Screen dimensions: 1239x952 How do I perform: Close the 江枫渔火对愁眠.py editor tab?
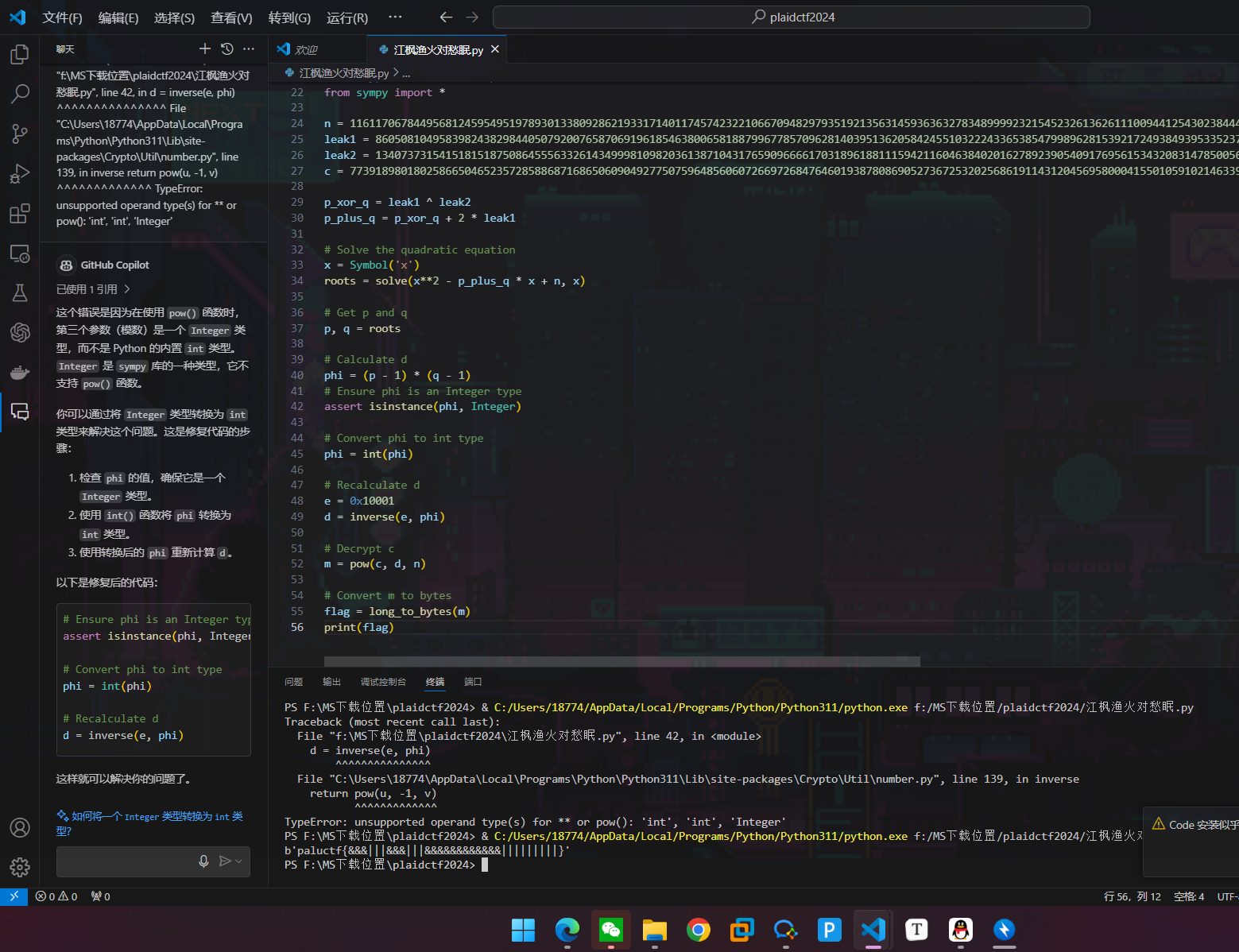495,49
